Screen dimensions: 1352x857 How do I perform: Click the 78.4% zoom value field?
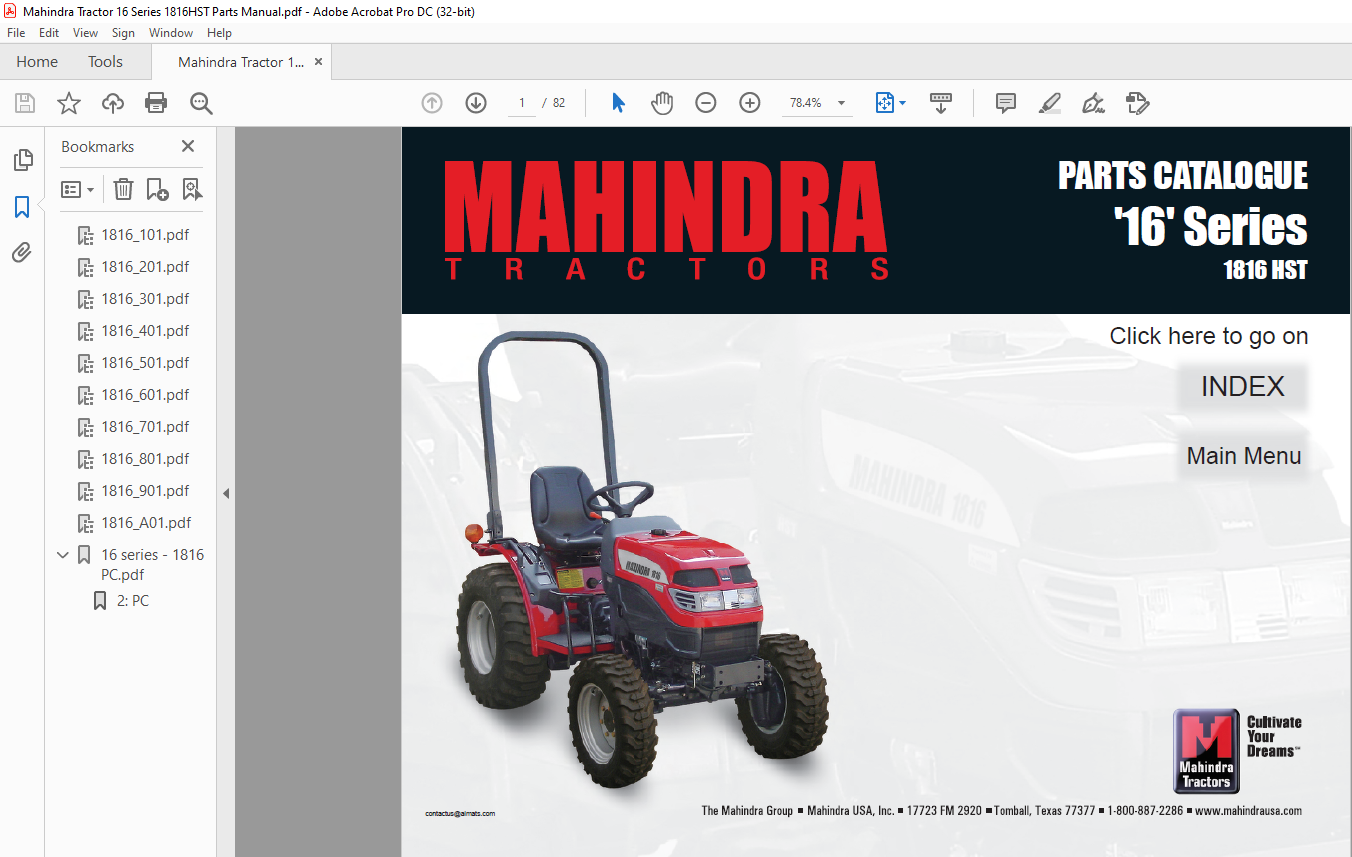[x=805, y=103]
